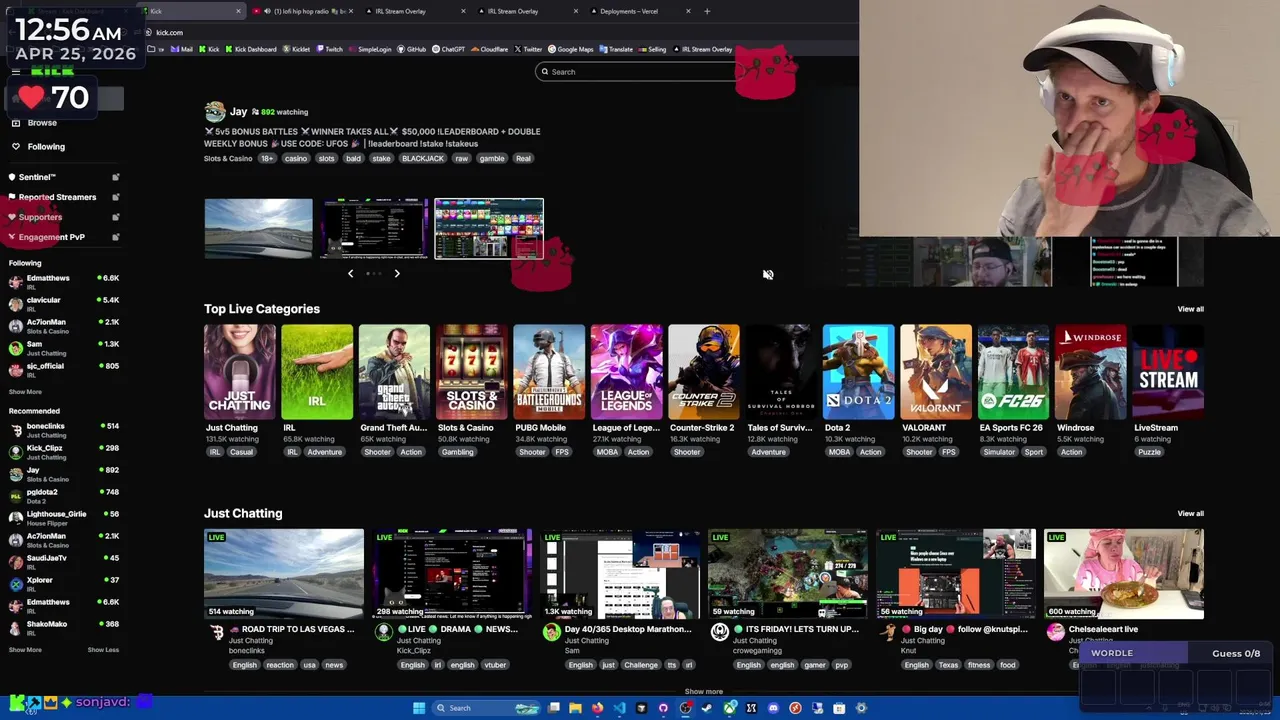
Task: Open sjc_official channel in Following list
Action: point(64,369)
